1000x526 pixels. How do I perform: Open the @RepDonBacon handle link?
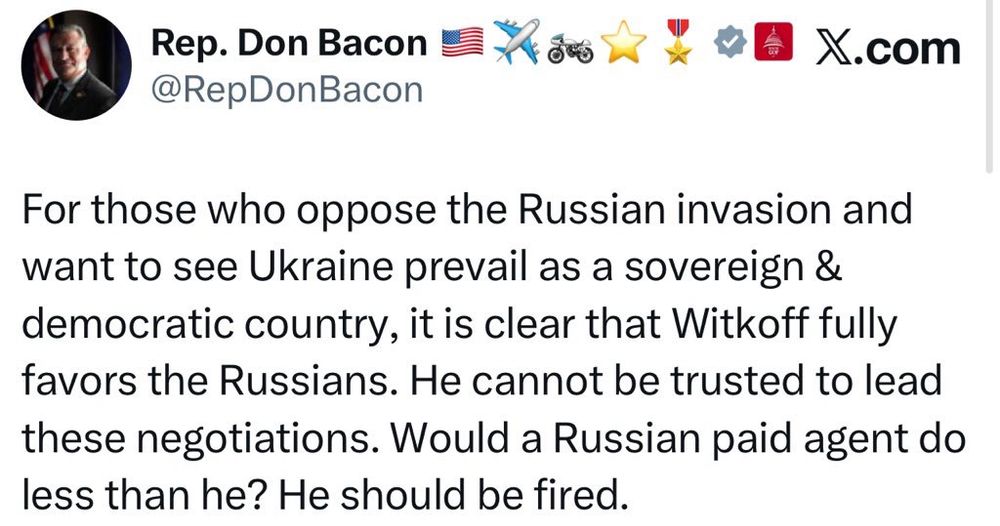[x=287, y=90]
